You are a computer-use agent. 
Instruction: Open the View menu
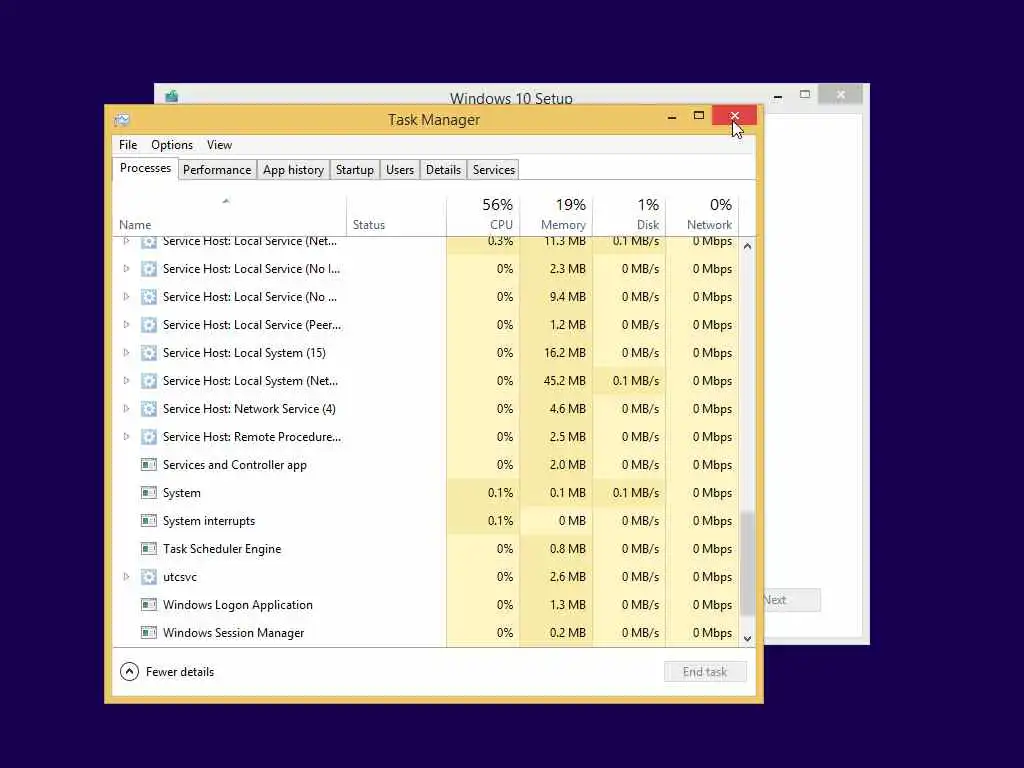click(x=219, y=145)
